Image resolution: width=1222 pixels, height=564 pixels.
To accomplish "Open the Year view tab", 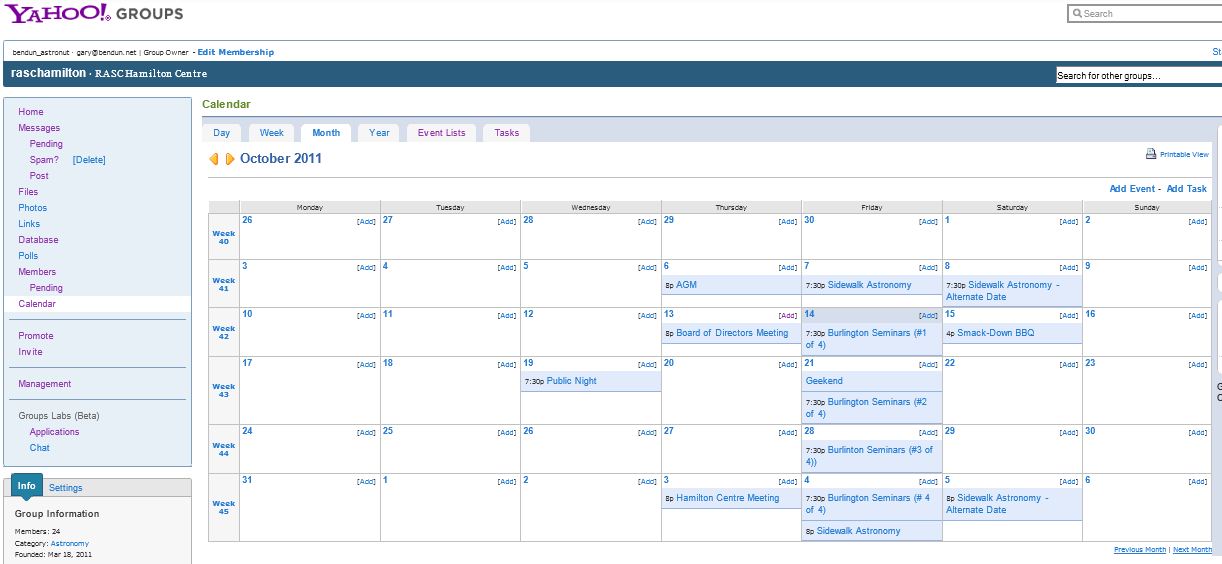I will click(x=379, y=133).
